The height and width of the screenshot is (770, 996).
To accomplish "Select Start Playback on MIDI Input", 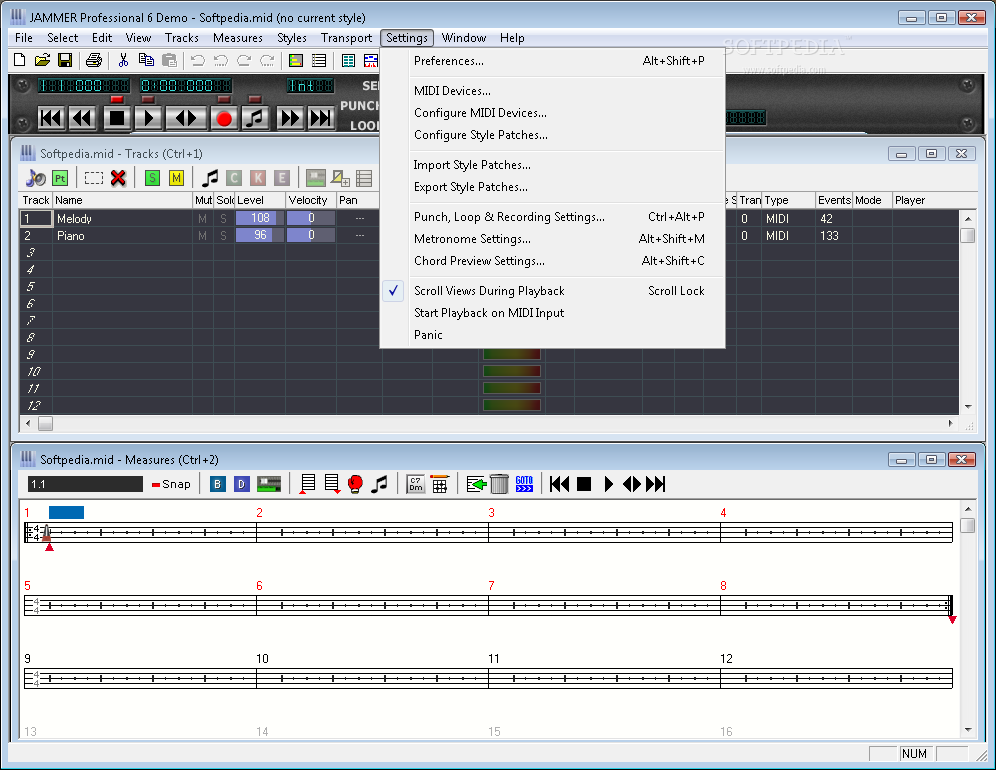I will (x=552, y=313).
